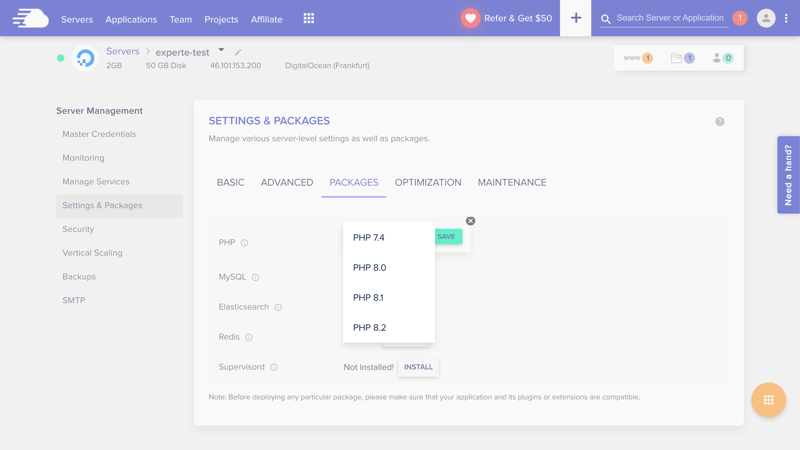Select PHP 7.4 from the dropdown
Screen dimensions: 800x450
[369, 238]
